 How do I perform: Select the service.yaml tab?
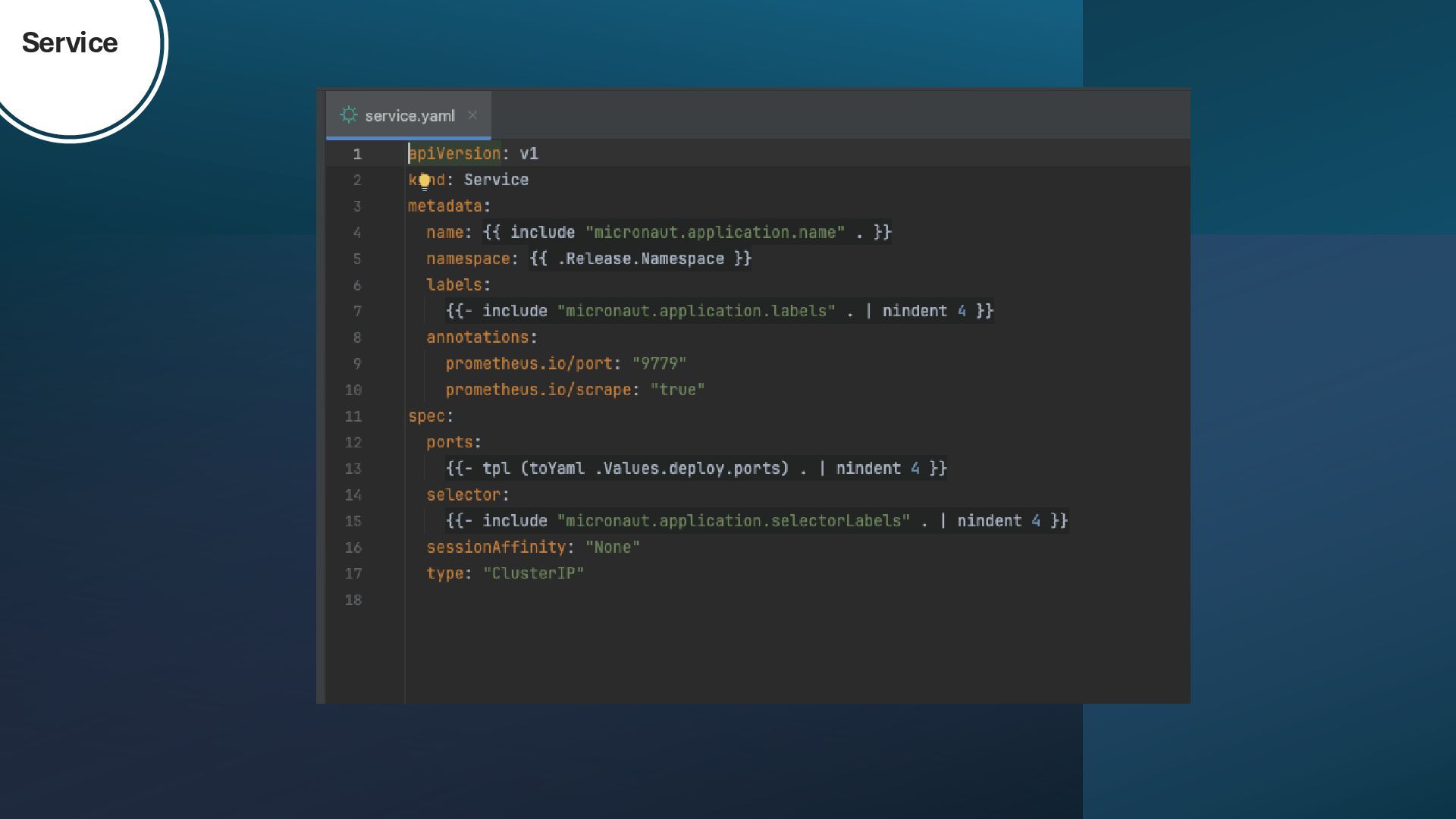pos(409,116)
